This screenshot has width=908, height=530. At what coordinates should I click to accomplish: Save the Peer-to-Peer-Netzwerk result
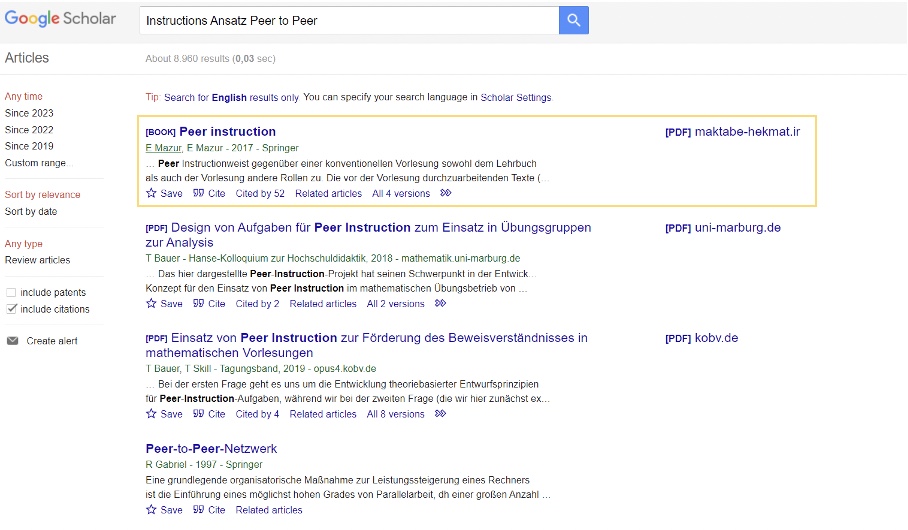pyautogui.click(x=164, y=510)
